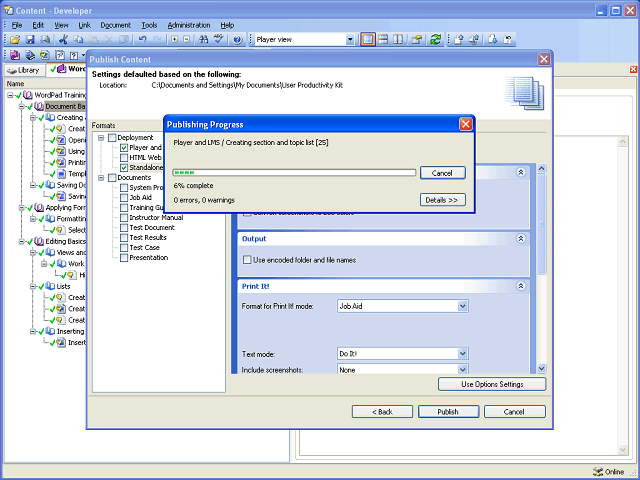Click the Undo arrow icon
The width and height of the screenshot is (640, 480).
(142, 40)
